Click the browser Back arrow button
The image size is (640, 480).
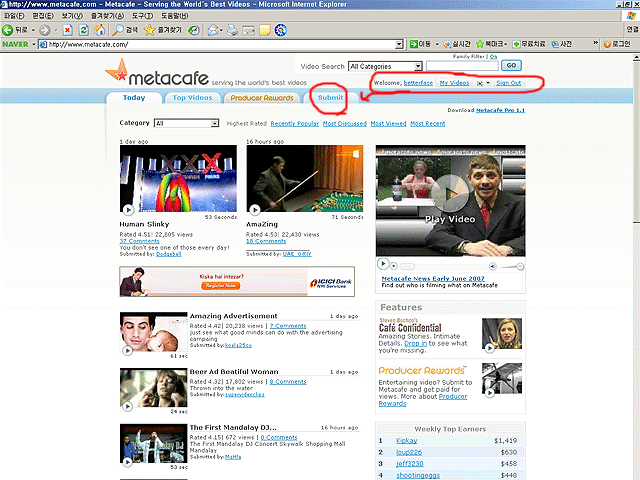click(x=7, y=30)
